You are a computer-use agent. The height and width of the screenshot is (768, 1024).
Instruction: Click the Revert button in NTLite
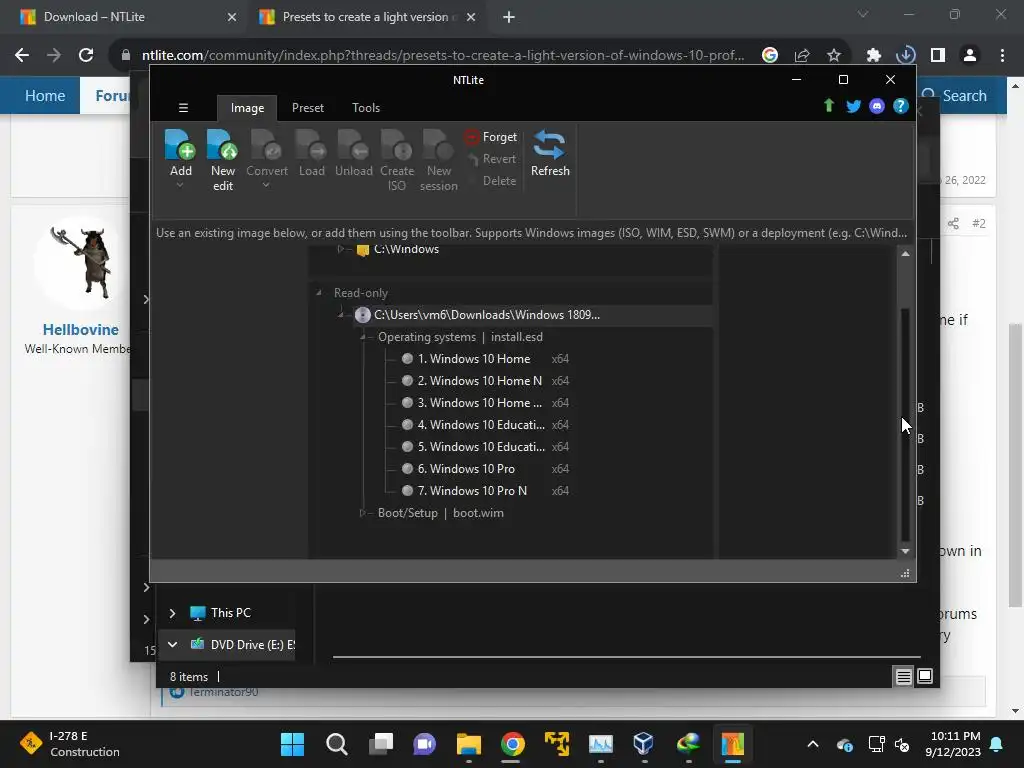click(492, 159)
